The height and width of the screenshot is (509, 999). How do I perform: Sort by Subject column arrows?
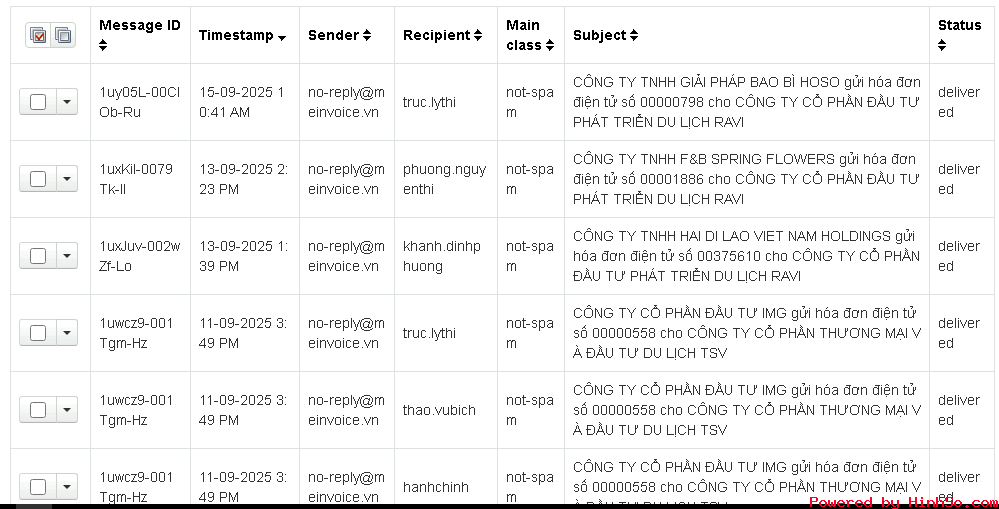coord(633,36)
